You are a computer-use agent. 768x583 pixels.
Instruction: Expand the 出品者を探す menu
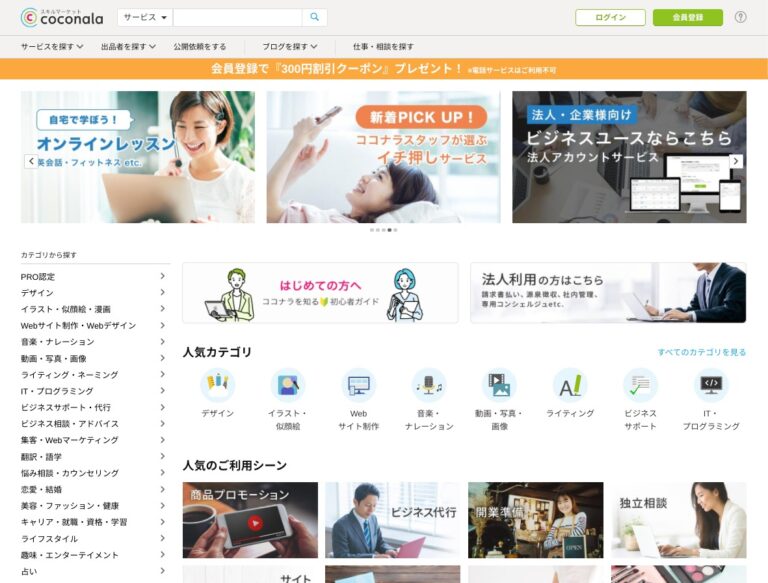pos(128,47)
